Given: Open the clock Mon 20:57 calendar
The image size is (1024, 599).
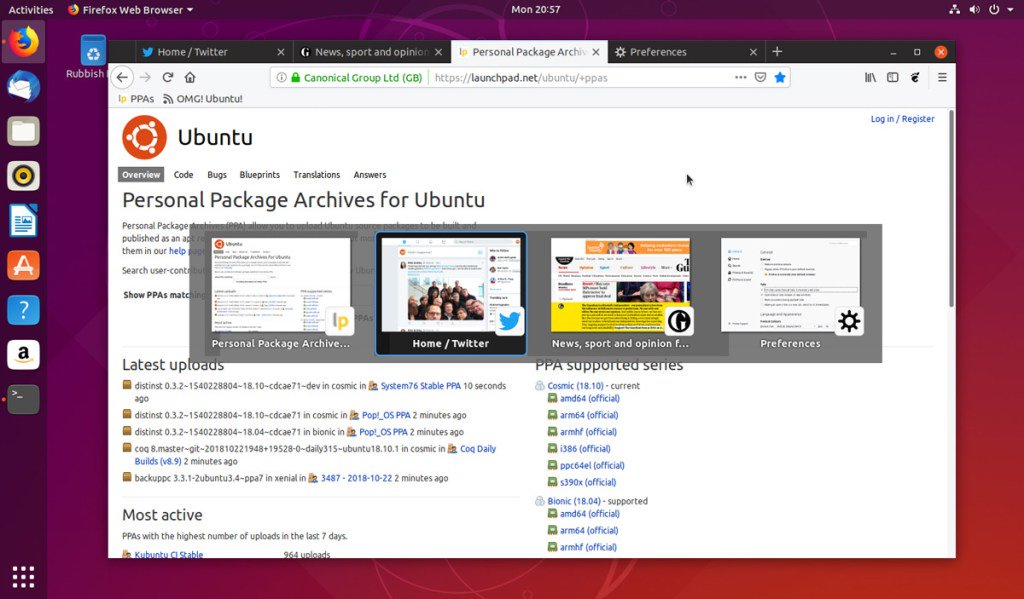Looking at the screenshot, I should pyautogui.click(x=536, y=9).
